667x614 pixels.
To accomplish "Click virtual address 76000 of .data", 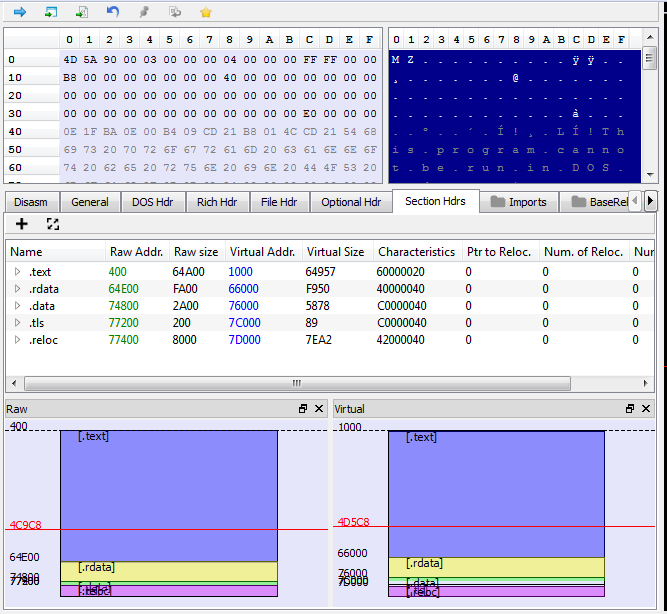I will point(243,306).
